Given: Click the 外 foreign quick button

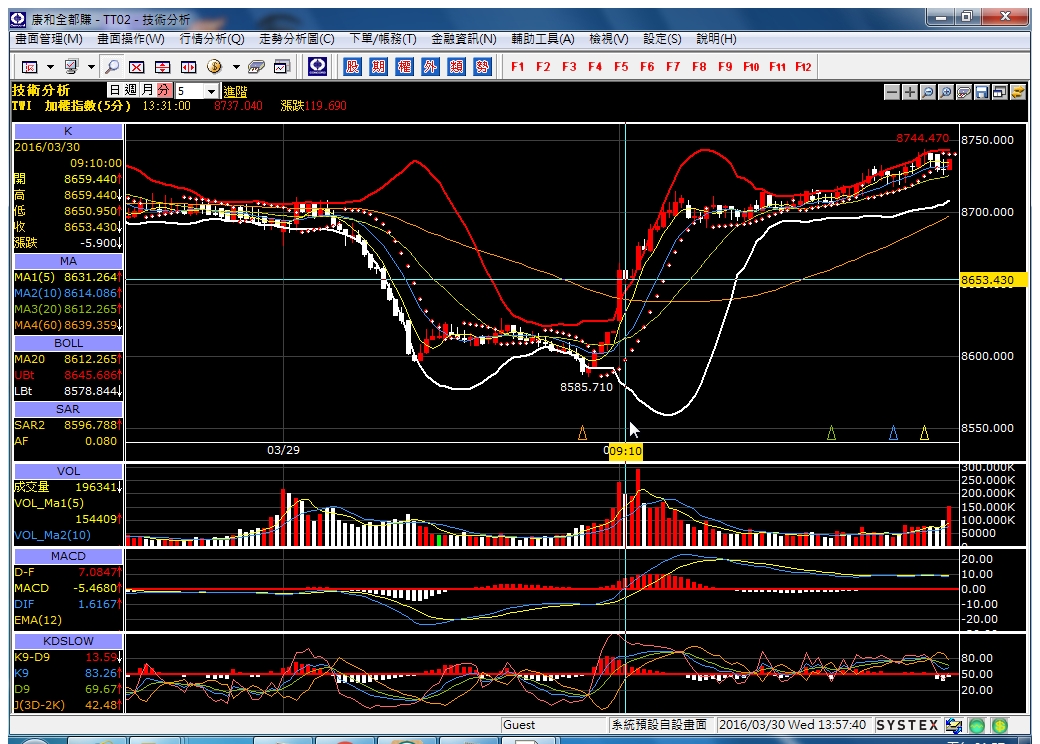Looking at the screenshot, I should pos(430,66).
